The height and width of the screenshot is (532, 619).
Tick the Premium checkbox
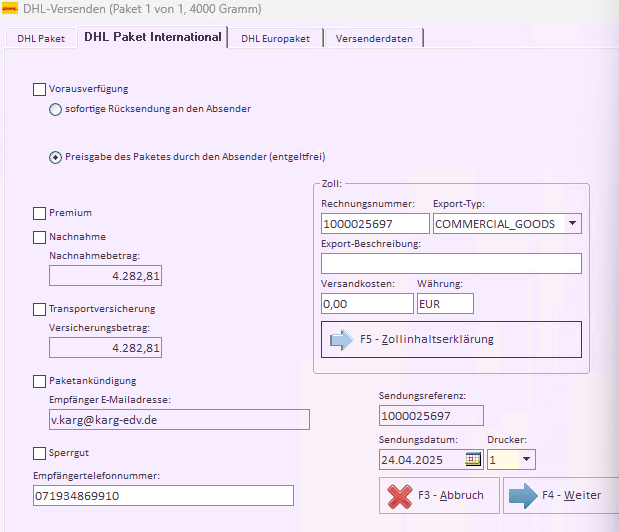(39, 213)
